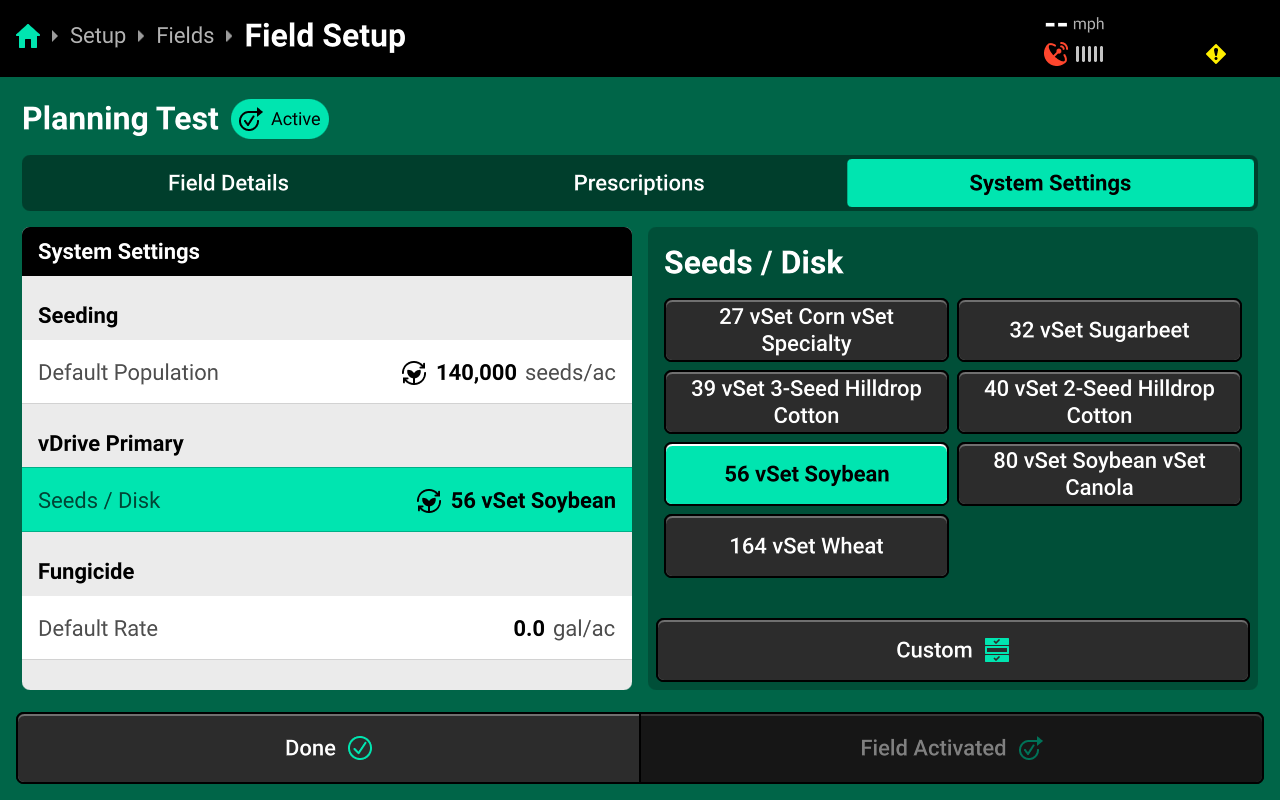Open the Seeds / Disk setting row
Screen dimensions: 1280x800
click(327, 500)
